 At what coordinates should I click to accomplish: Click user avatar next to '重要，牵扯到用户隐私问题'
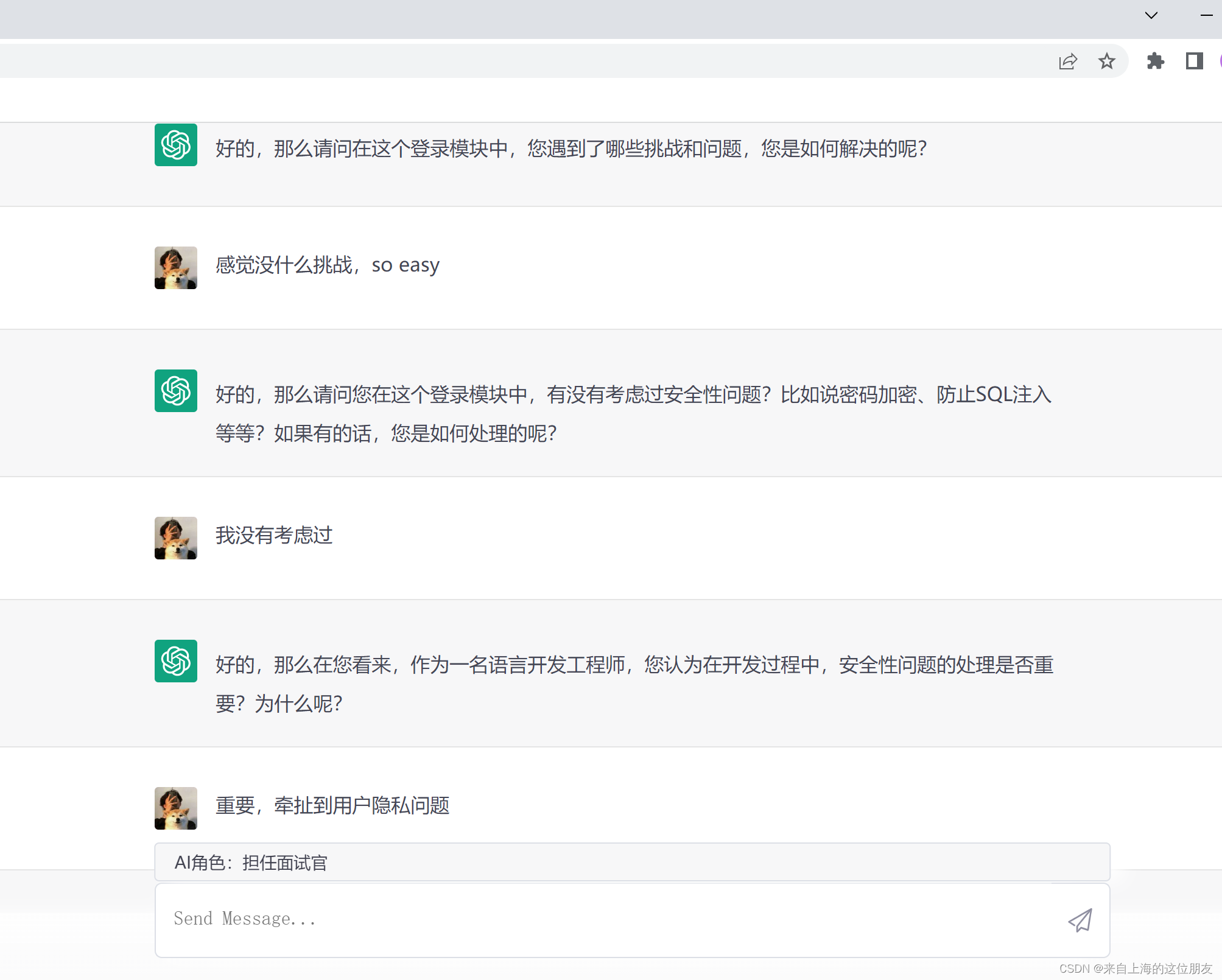point(175,808)
